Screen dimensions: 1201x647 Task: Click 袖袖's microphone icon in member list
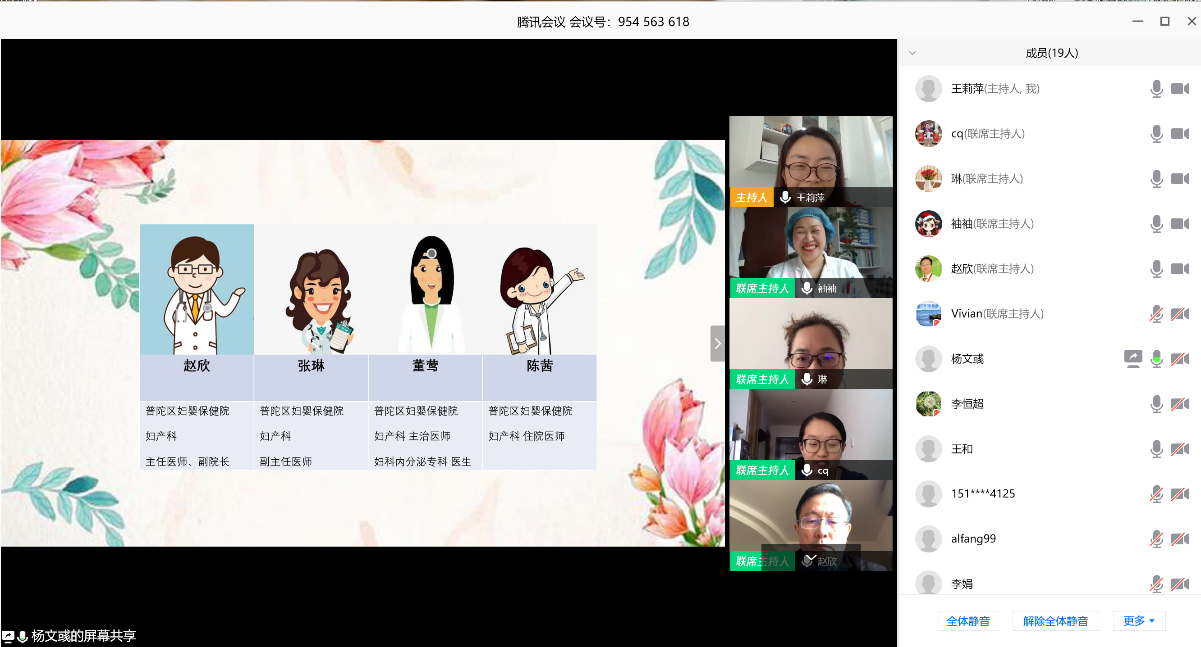coord(1156,224)
